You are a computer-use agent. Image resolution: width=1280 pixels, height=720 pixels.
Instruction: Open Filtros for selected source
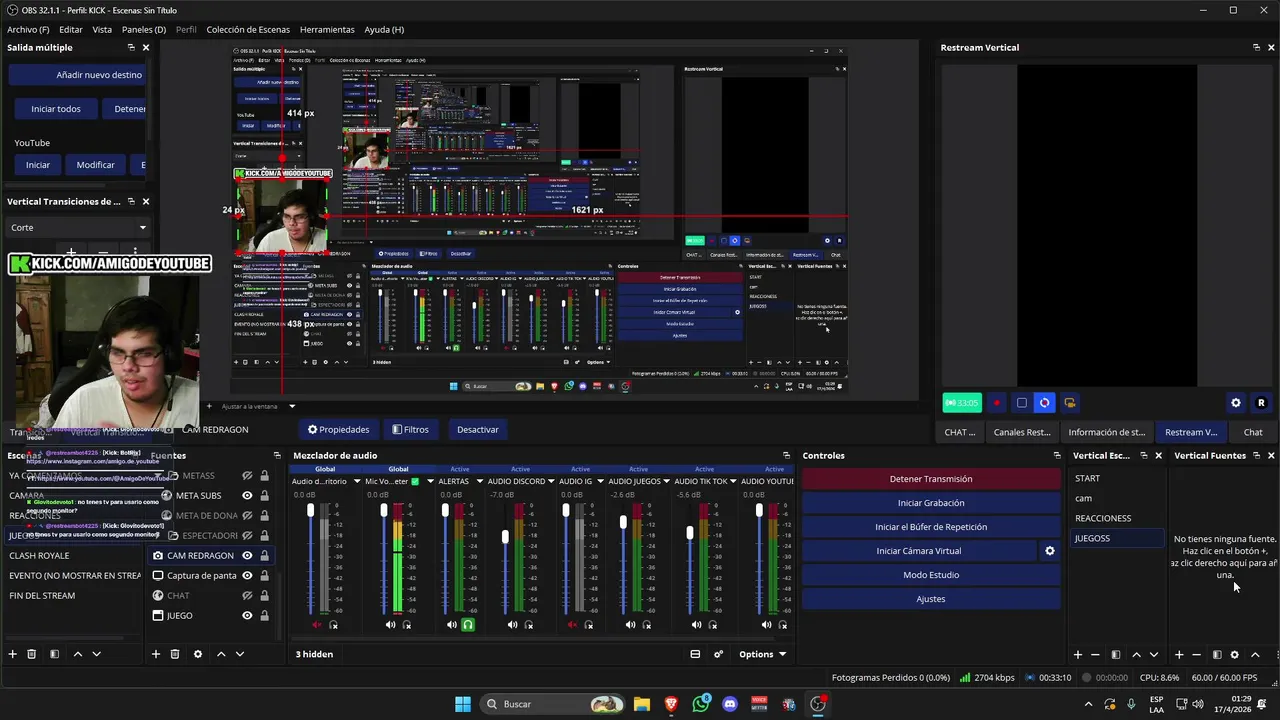(411, 430)
